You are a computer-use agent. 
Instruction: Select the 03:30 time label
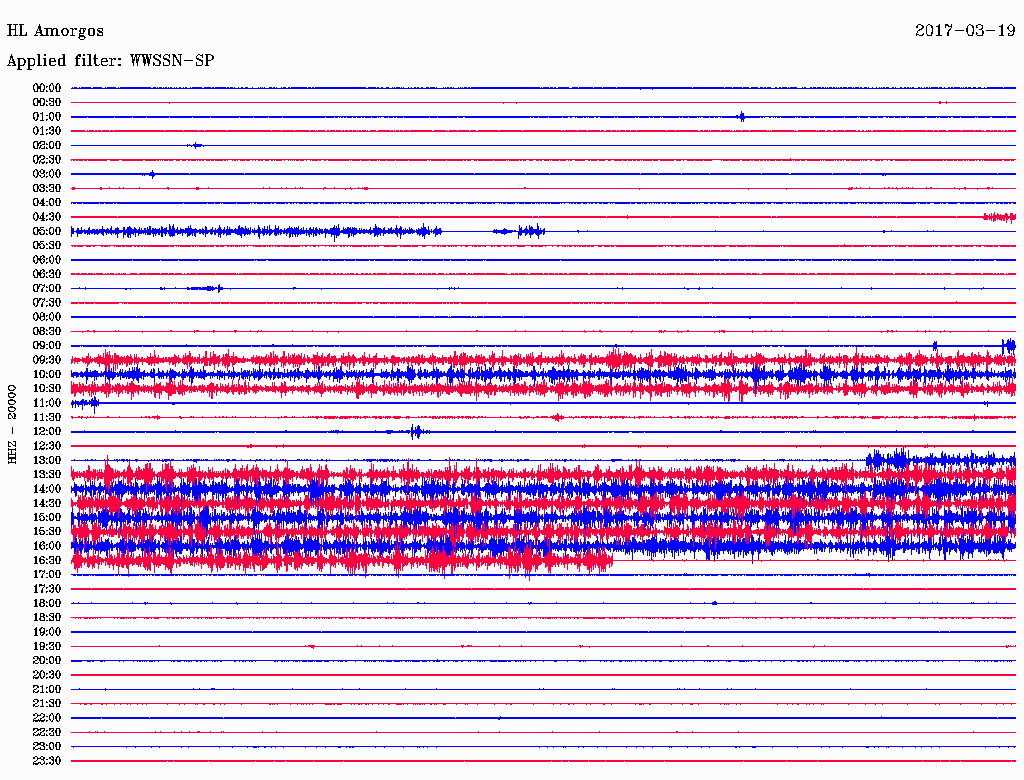coord(47,188)
